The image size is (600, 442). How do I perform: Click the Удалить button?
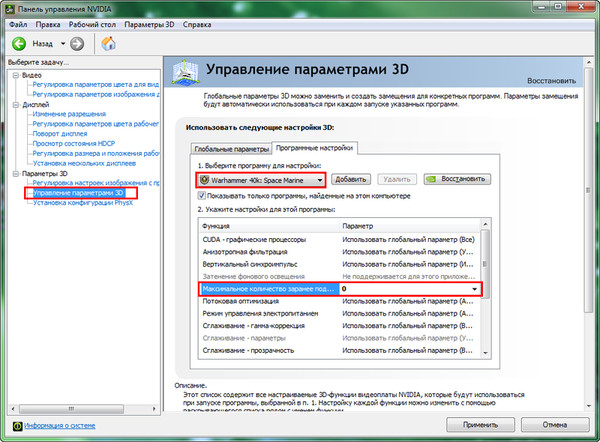[397, 179]
